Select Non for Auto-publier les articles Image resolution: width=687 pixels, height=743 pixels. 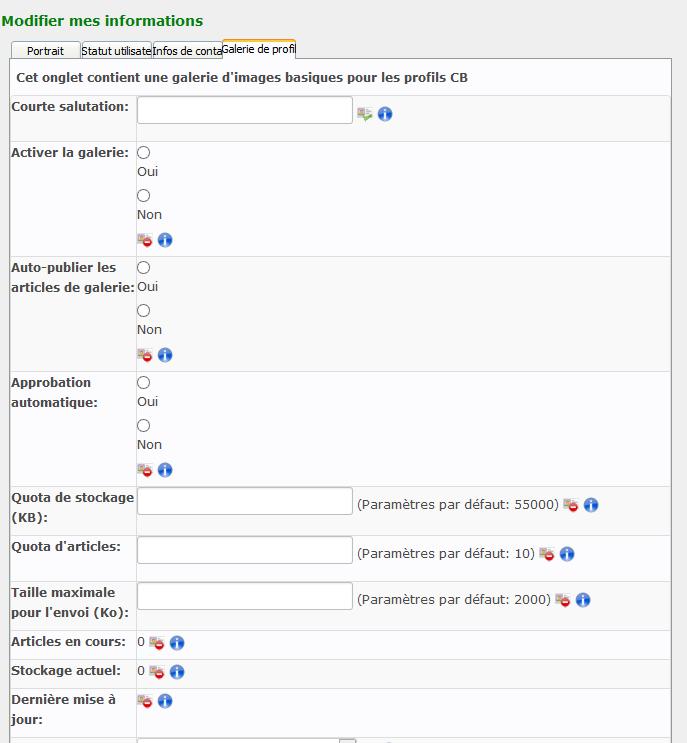click(144, 311)
